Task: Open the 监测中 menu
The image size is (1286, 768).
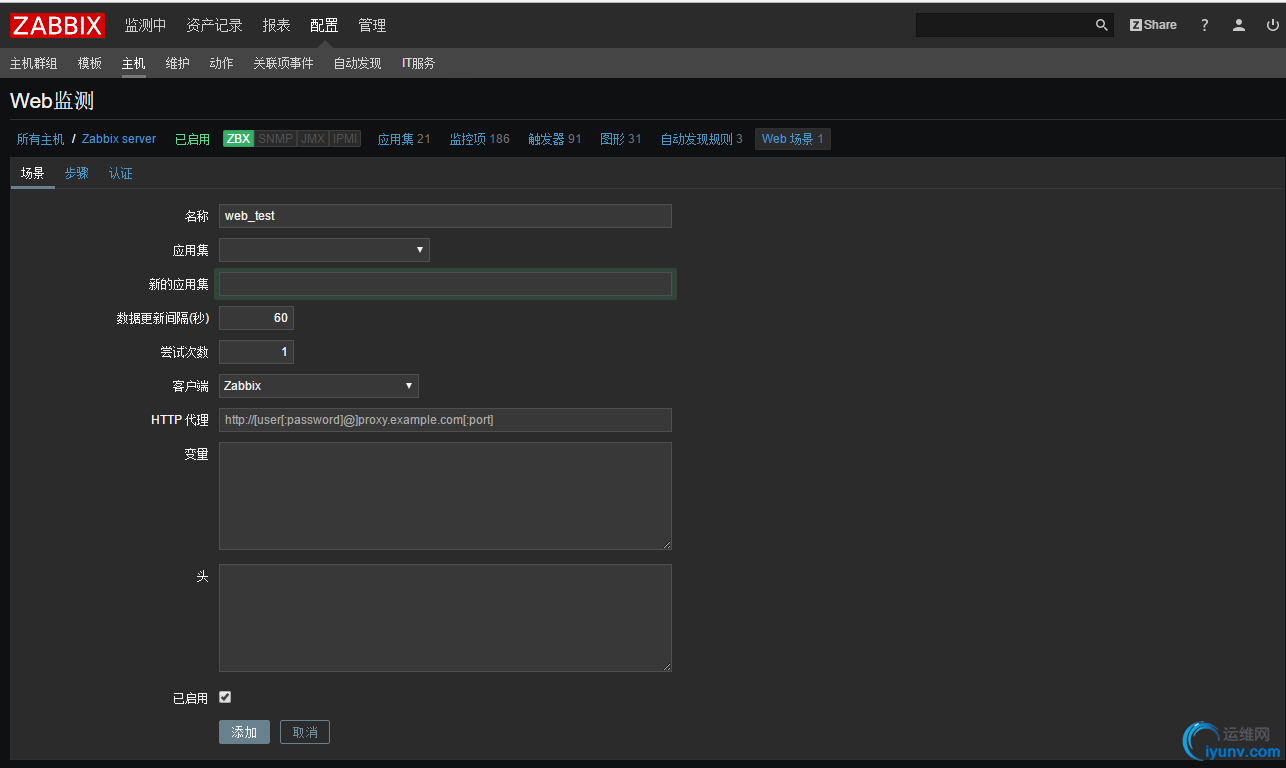Action: coord(145,25)
